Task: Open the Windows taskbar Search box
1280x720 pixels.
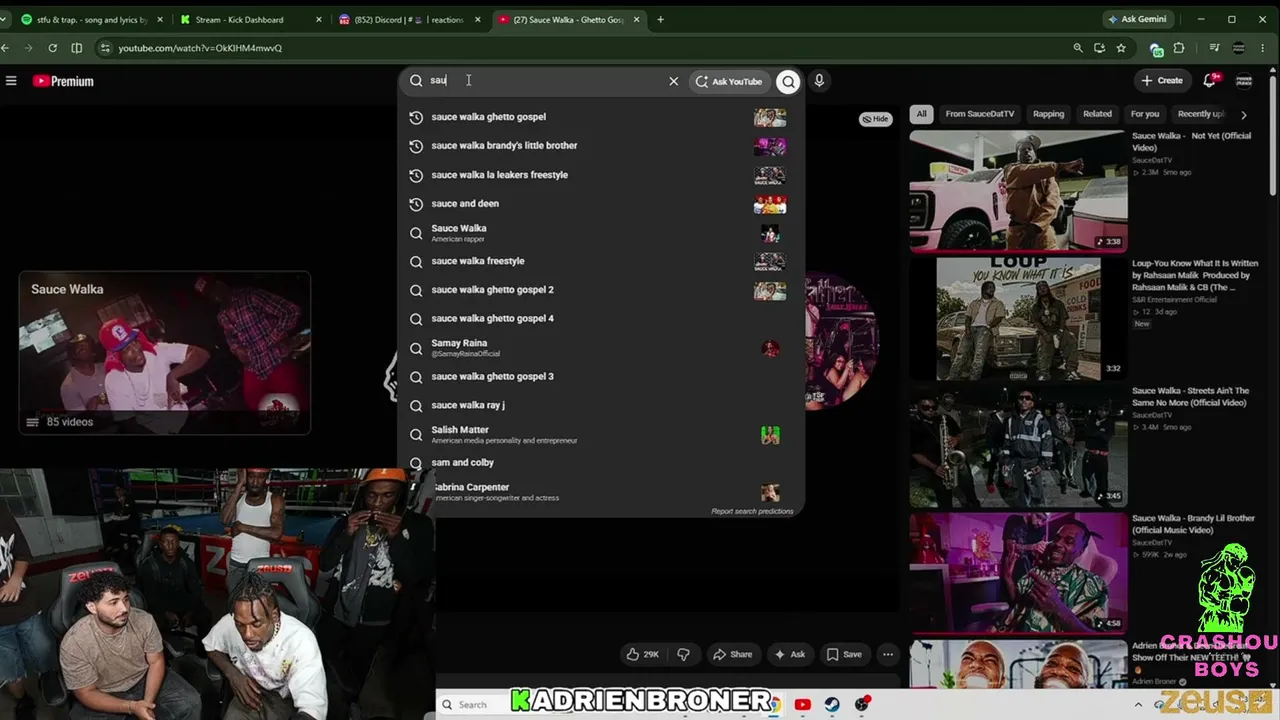Action: pyautogui.click(x=474, y=705)
